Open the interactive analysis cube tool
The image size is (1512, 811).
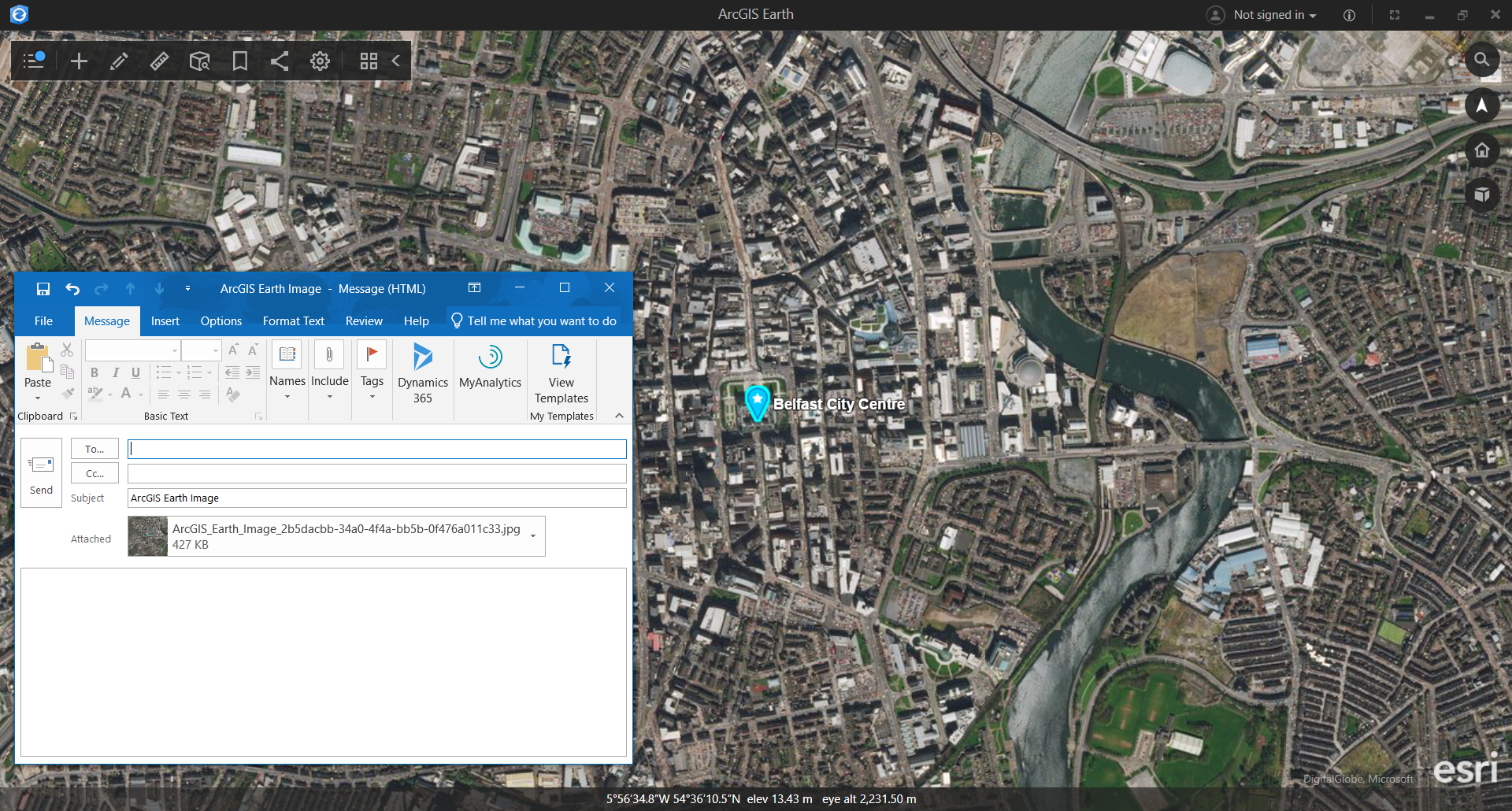tap(200, 61)
